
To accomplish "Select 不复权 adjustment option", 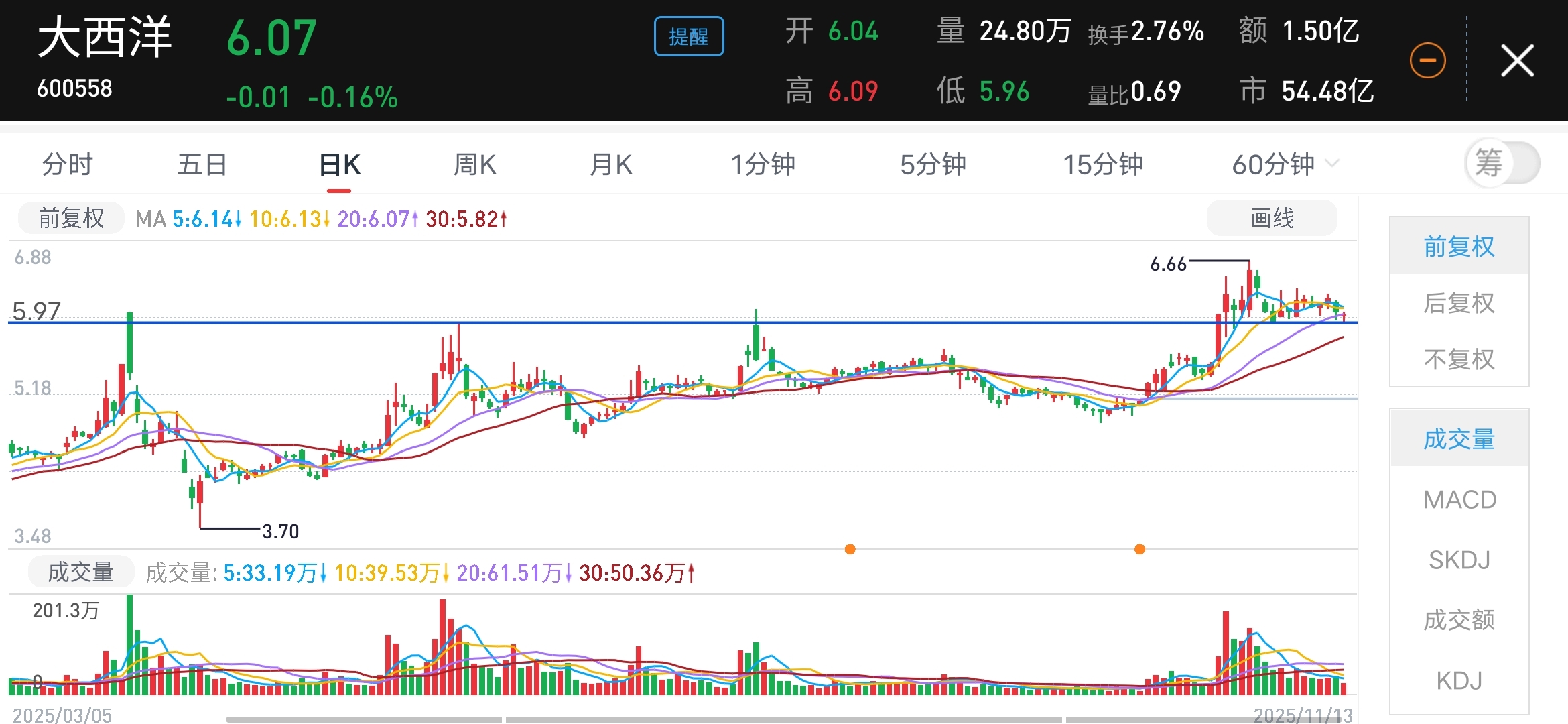I will point(1459,359).
